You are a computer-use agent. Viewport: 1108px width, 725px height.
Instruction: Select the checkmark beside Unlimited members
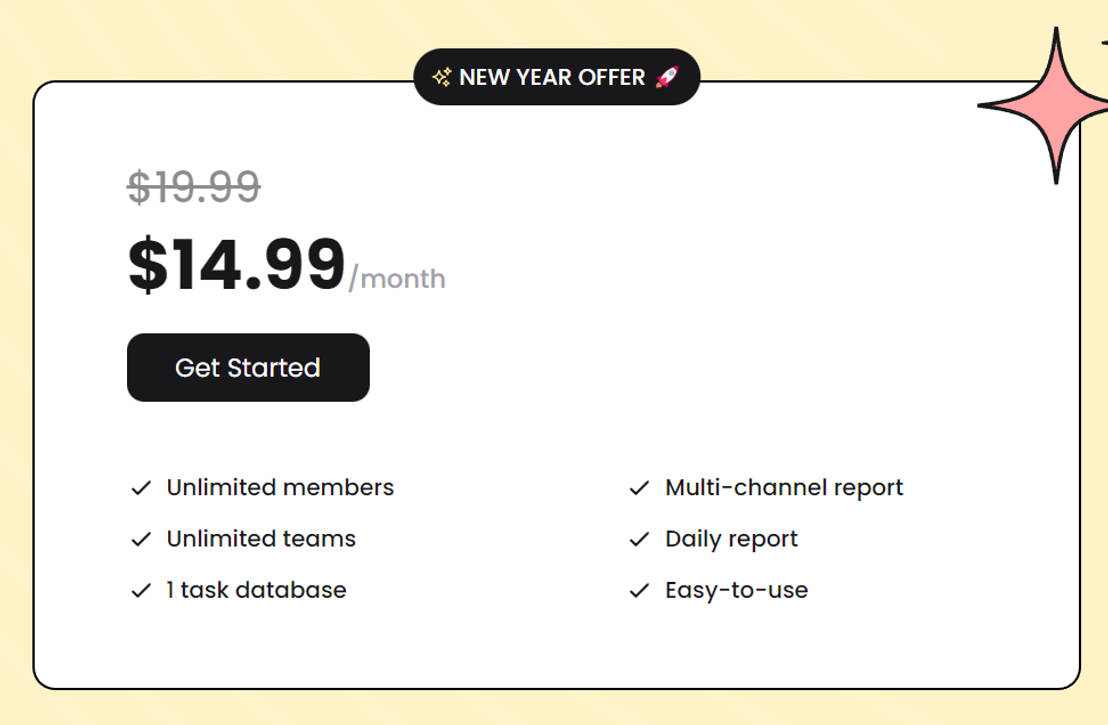(140, 488)
